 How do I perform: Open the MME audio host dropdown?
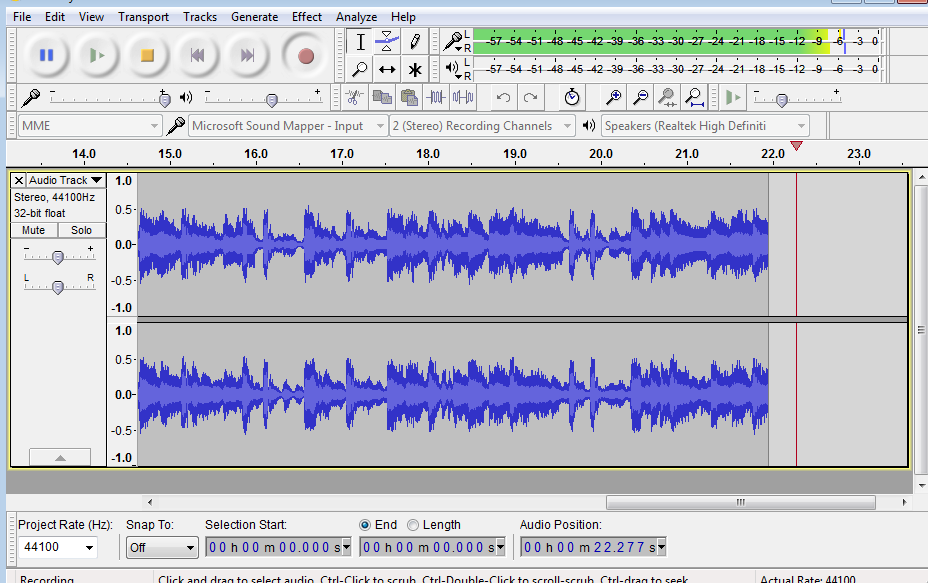click(x=89, y=125)
